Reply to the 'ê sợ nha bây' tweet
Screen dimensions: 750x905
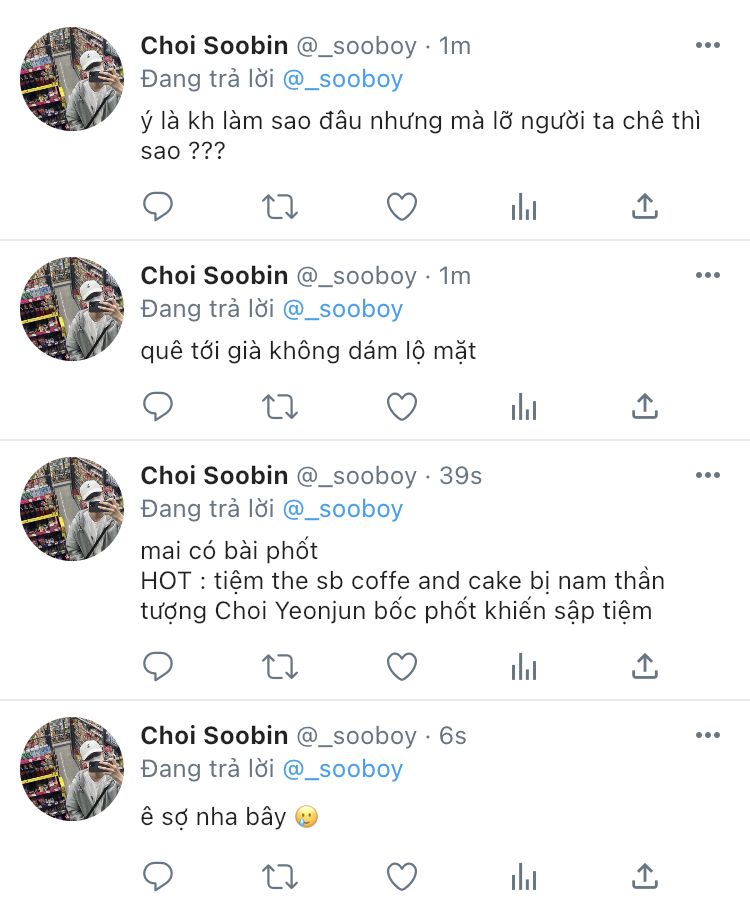pyautogui.click(x=158, y=876)
